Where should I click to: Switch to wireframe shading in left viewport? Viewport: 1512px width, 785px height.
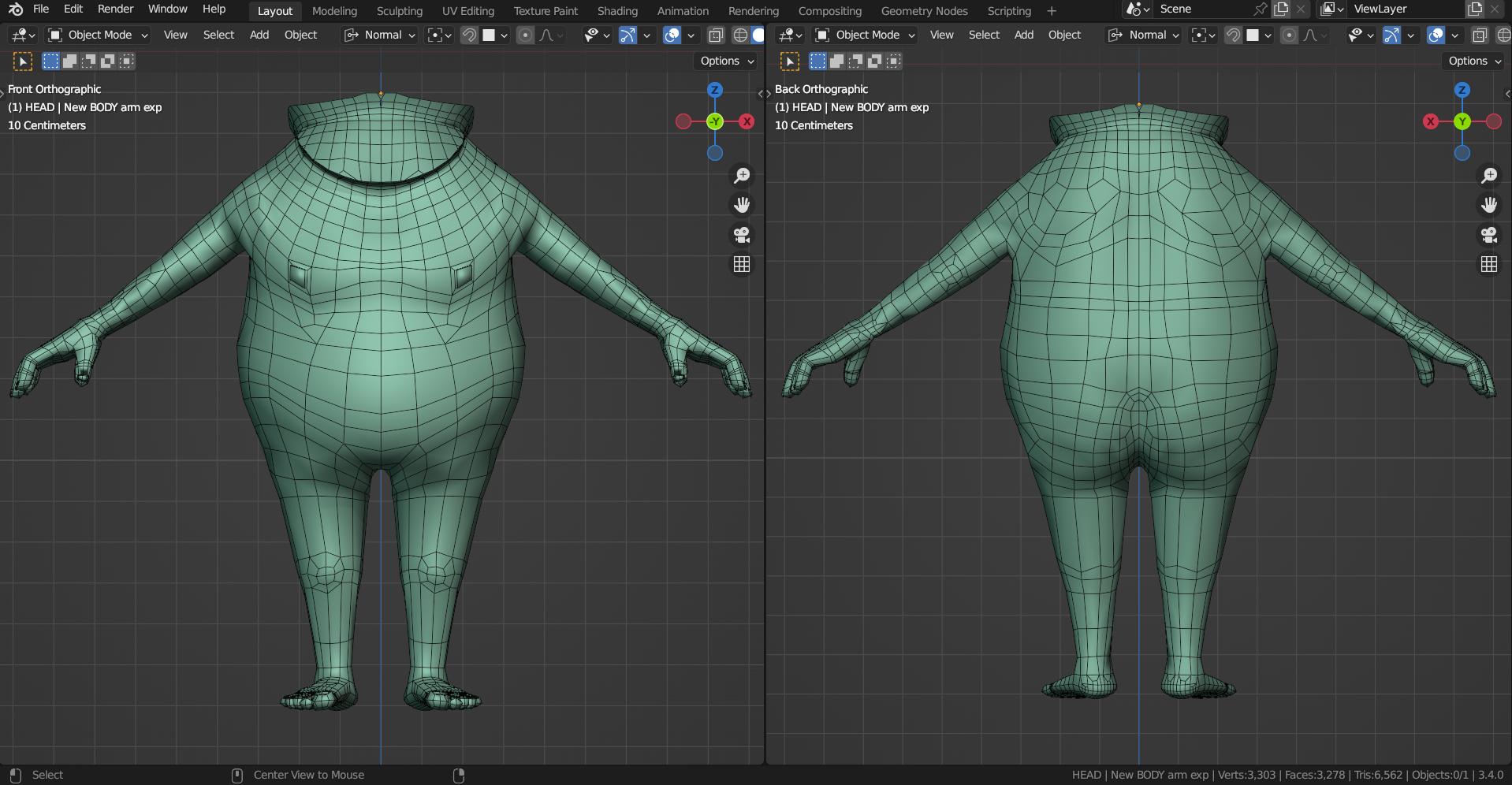pos(740,35)
